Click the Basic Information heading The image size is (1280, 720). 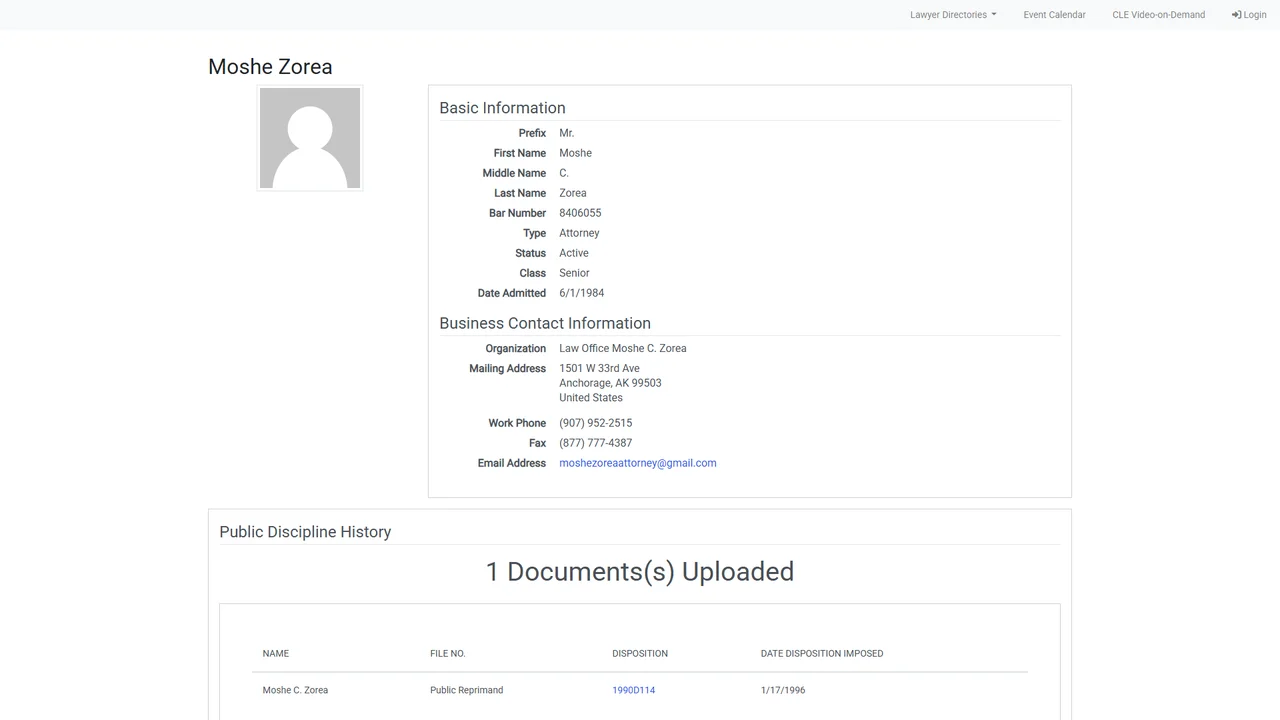coord(503,108)
